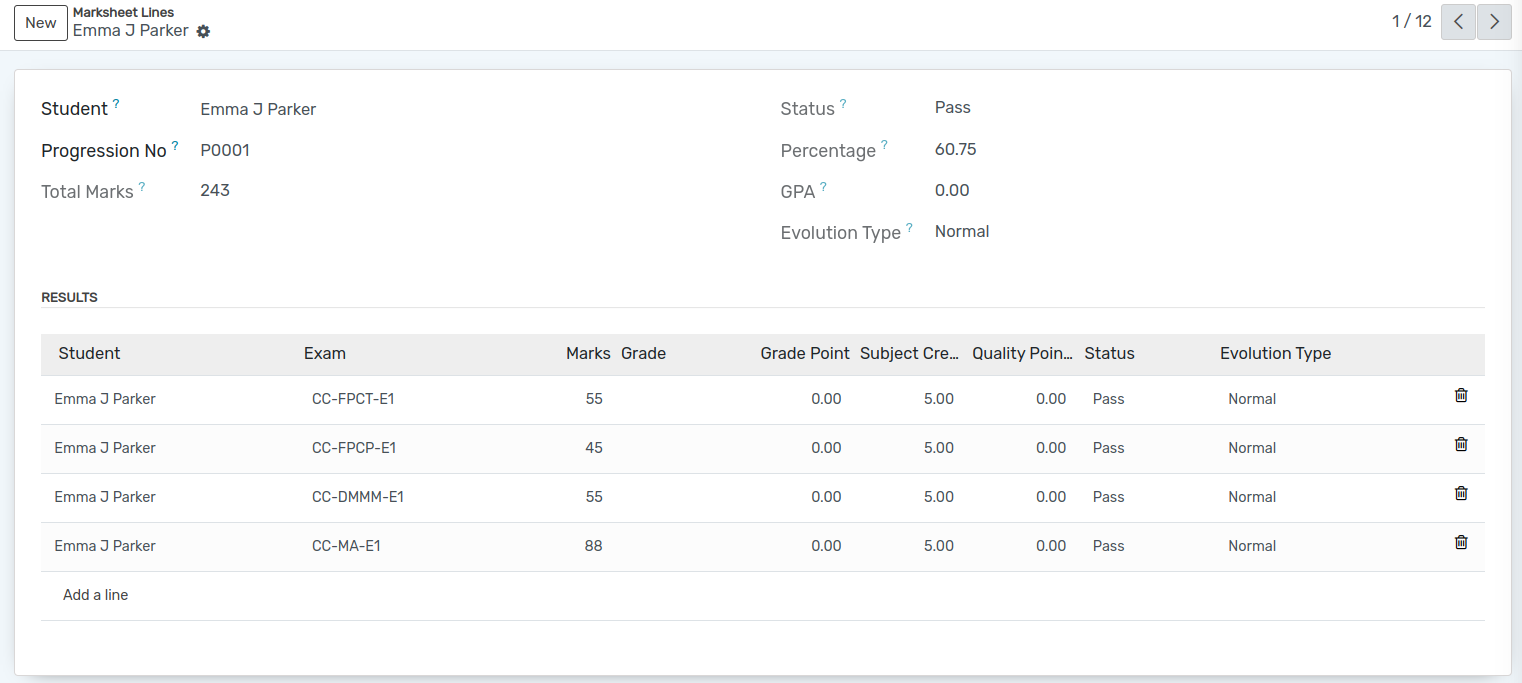Sort results by Exam column header
Viewport: 1522px width, 683px height.
[325, 353]
